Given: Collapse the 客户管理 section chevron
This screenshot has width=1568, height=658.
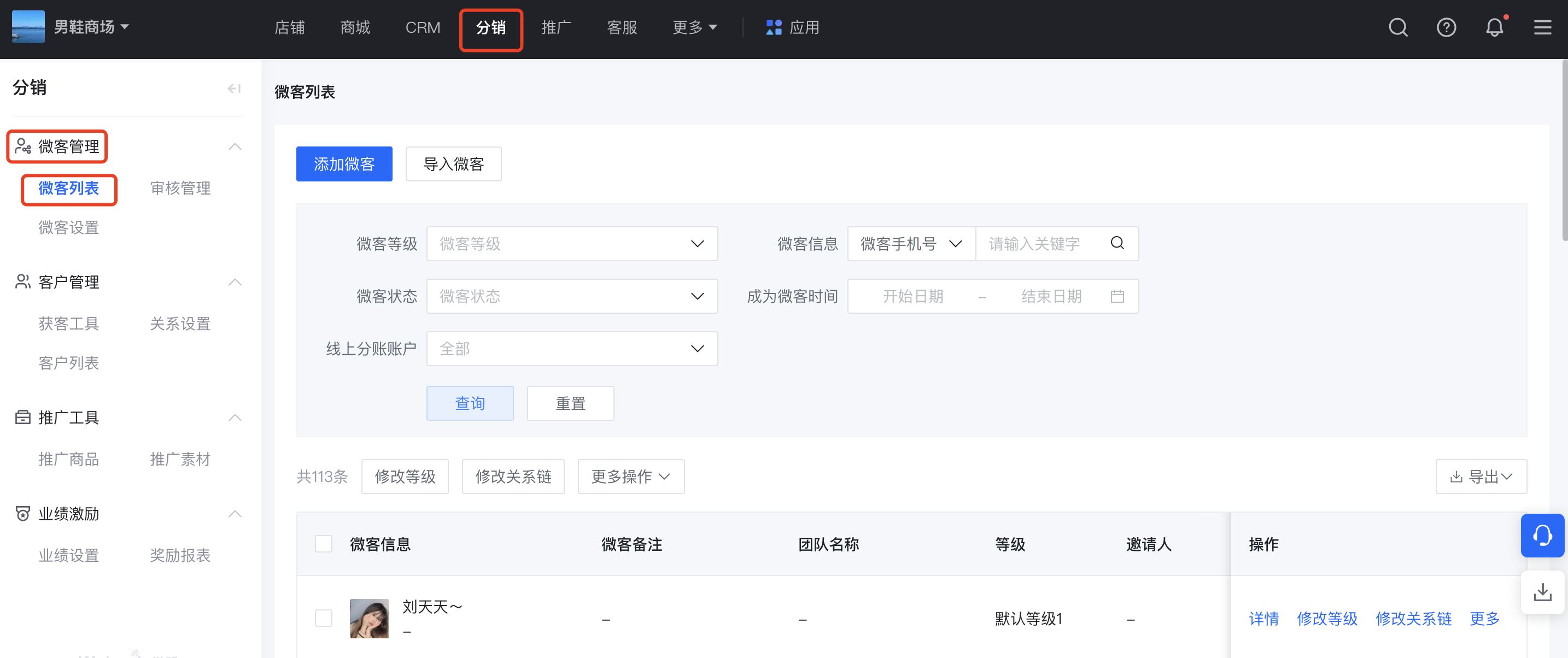Looking at the screenshot, I should click(x=235, y=282).
